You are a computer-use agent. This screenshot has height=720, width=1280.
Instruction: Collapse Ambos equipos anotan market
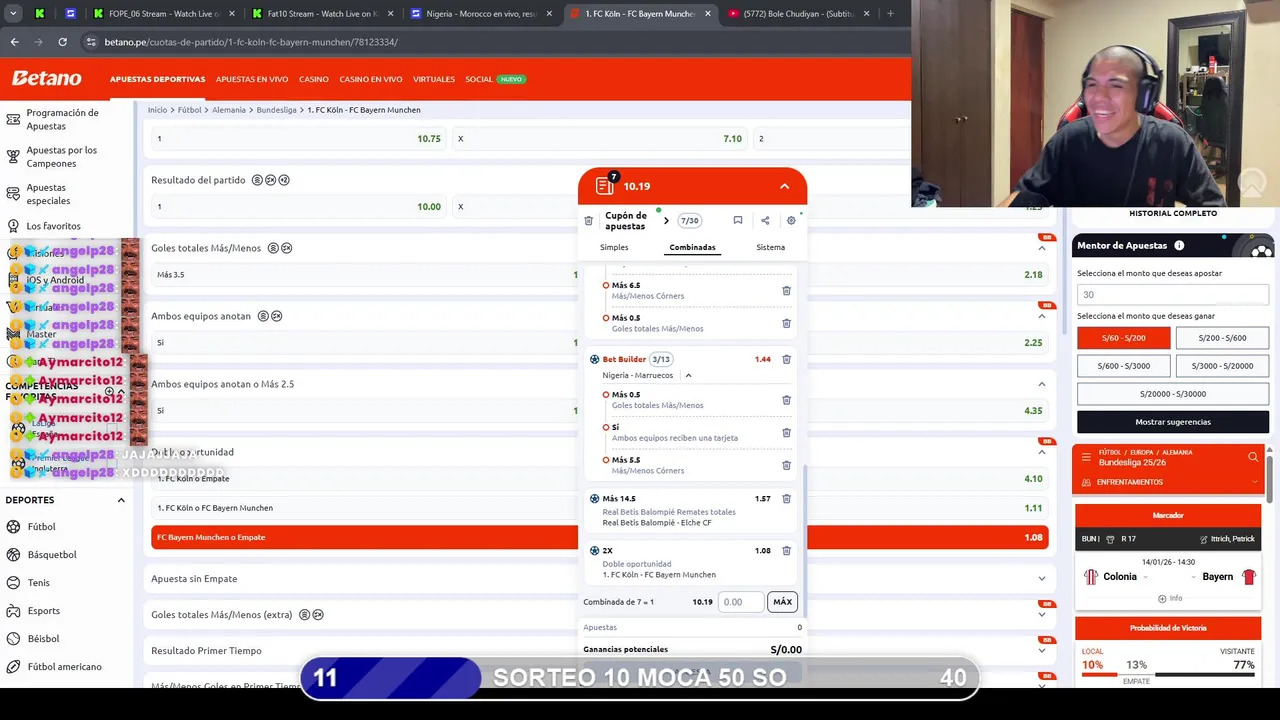1041,316
